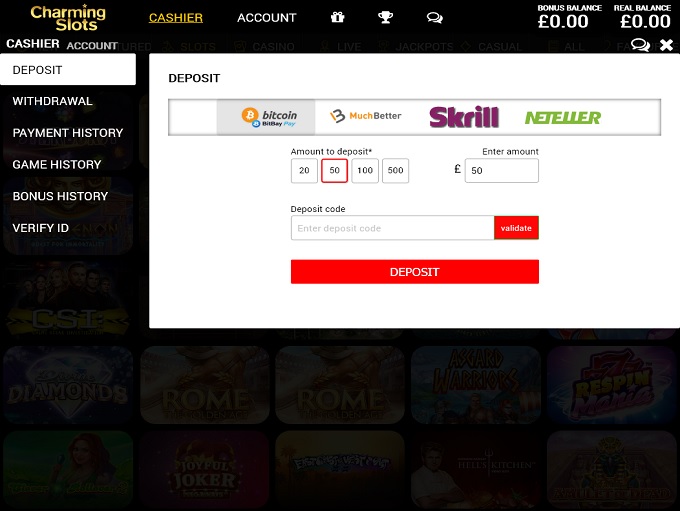Focus the Enter deposit code field
This screenshot has height=511, width=680.
(392, 228)
